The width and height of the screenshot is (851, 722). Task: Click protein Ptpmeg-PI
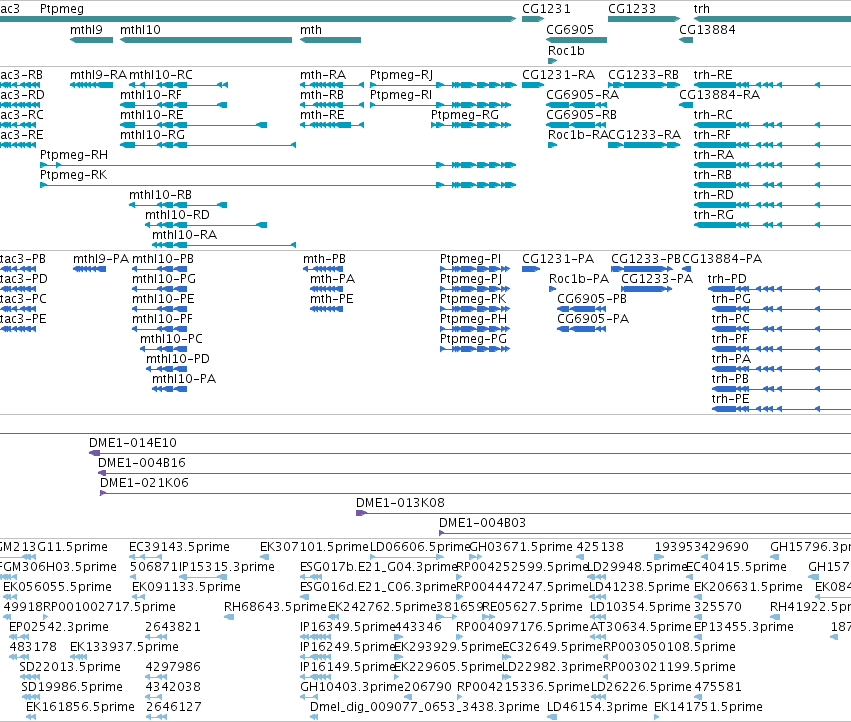click(x=475, y=269)
